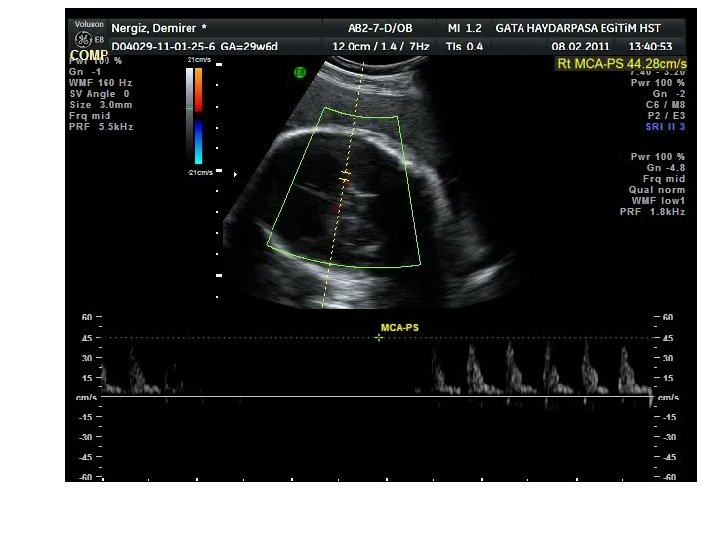The image size is (720, 540).
Task: Click the 21cm/s label above the color bar
Action: (199, 60)
